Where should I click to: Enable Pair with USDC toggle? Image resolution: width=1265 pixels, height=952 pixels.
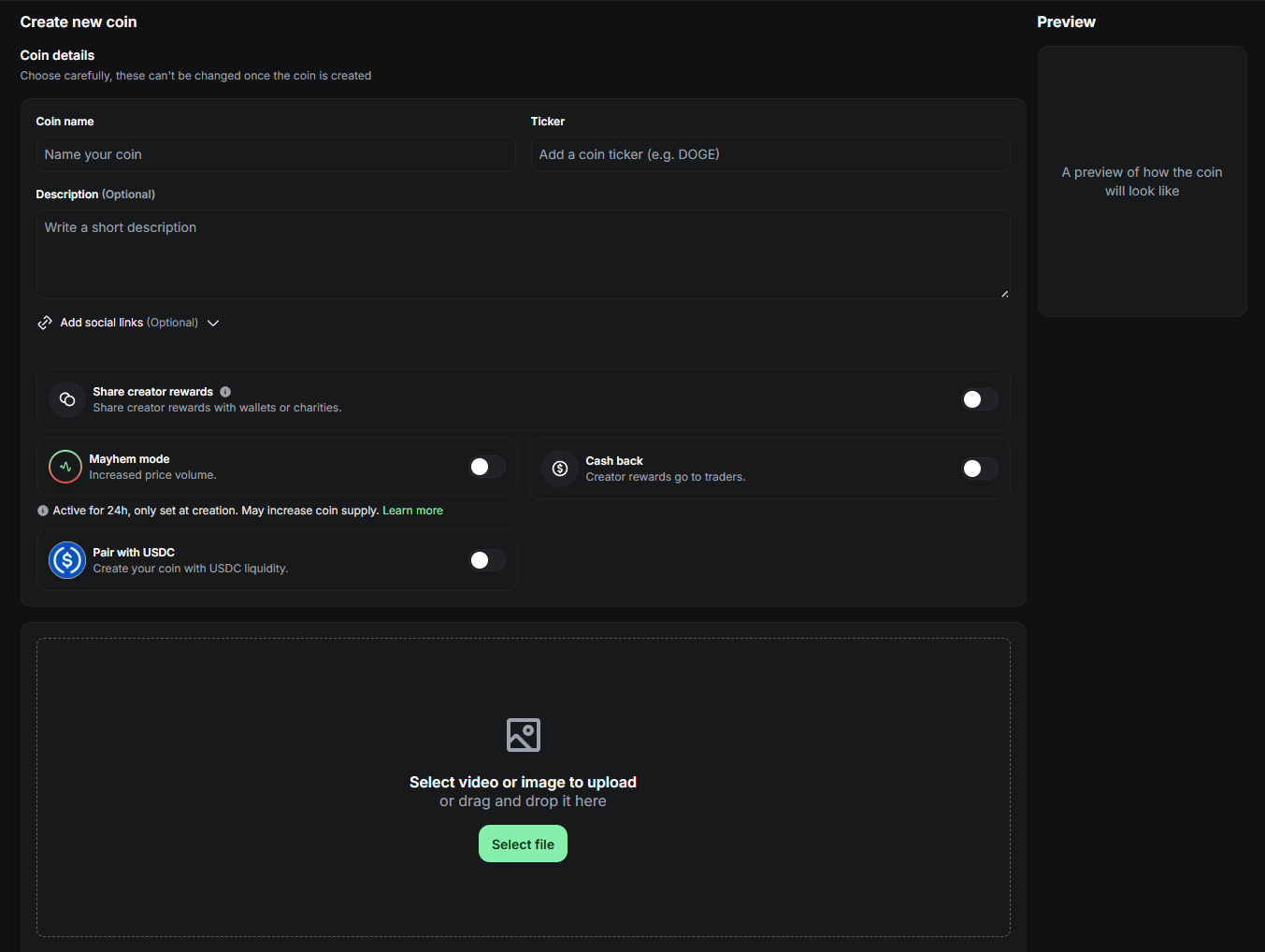click(487, 560)
